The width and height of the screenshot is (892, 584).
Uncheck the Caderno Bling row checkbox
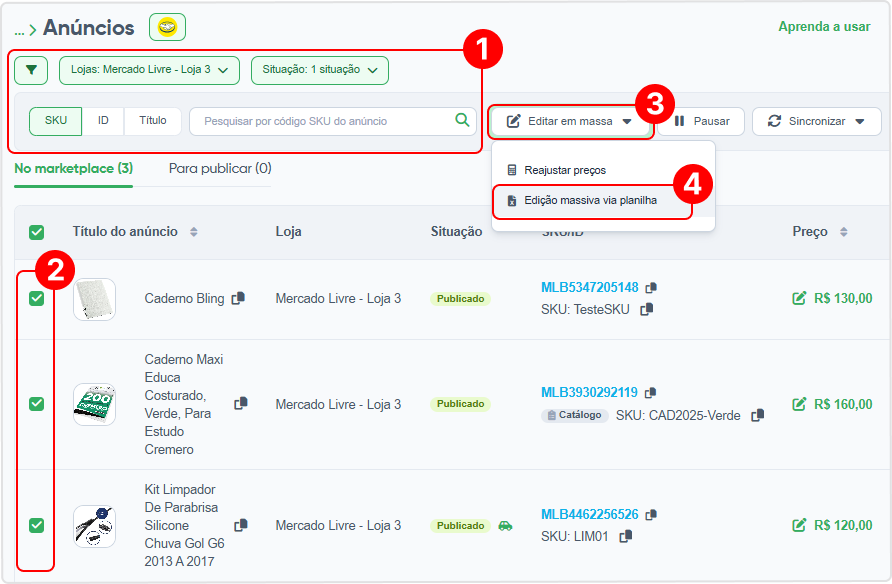pyautogui.click(x=36, y=298)
